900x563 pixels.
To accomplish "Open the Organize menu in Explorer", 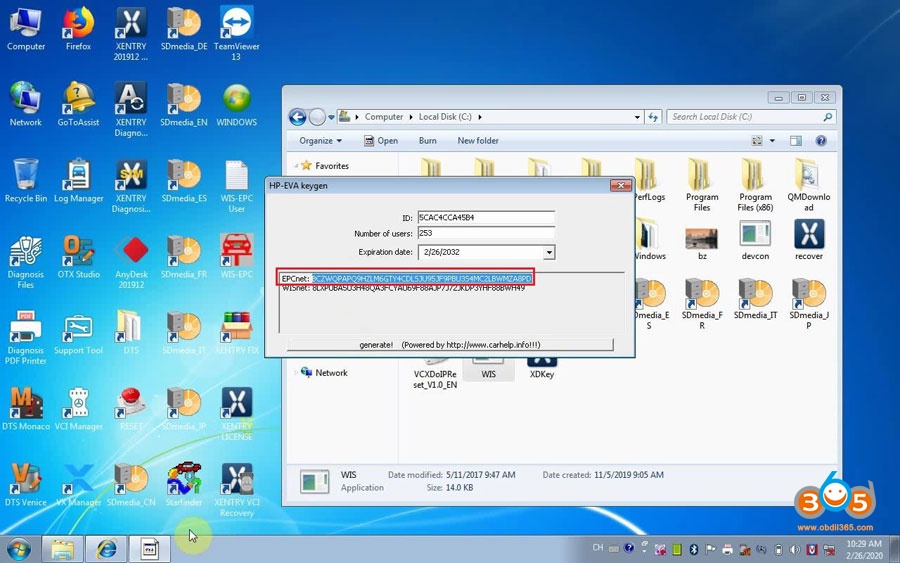I will tap(320, 141).
